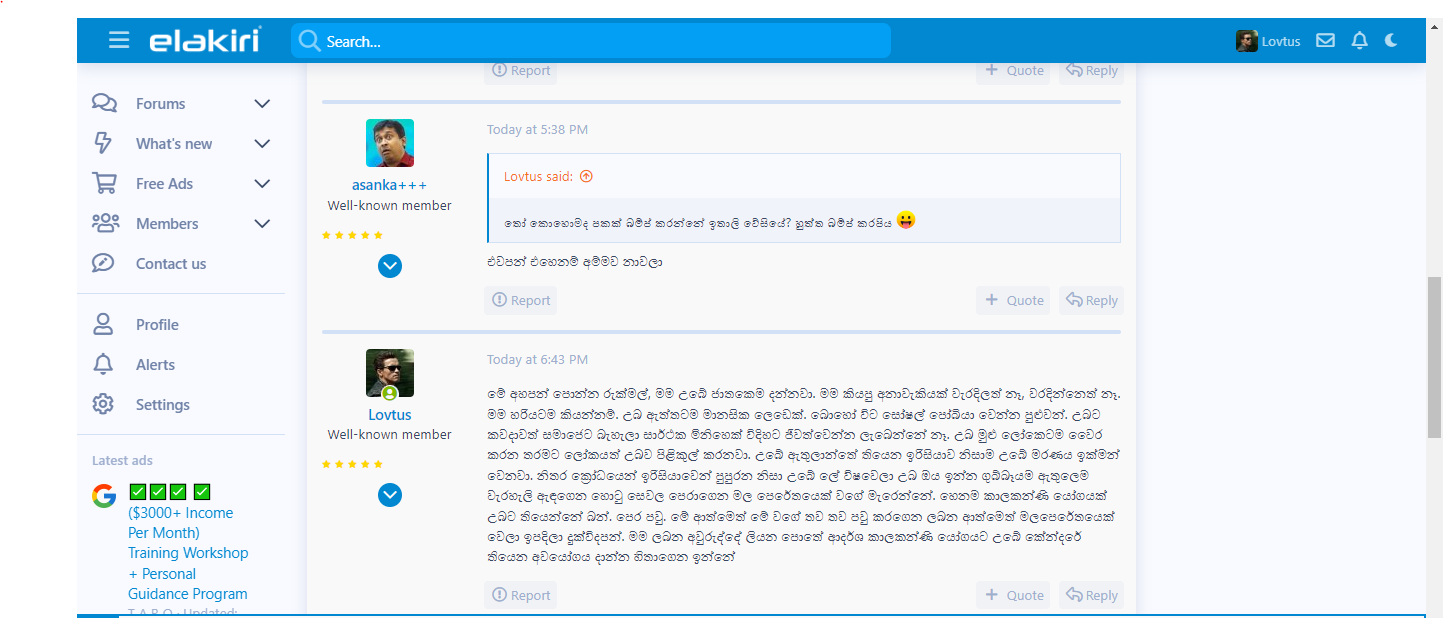1443x618 pixels.
Task: Open Alerts in the sidebar
Action: click(155, 365)
